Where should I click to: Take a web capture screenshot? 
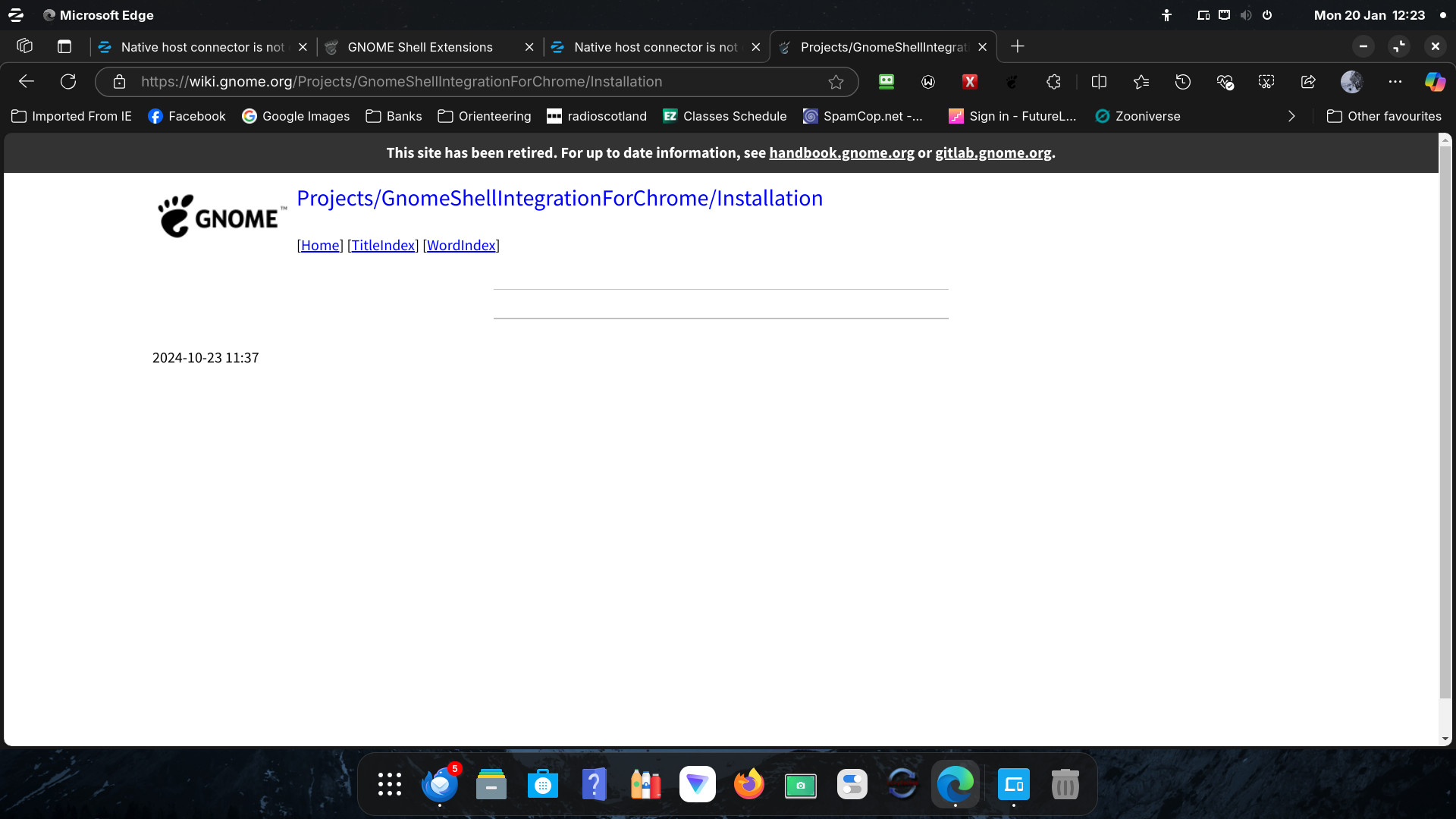(1266, 82)
